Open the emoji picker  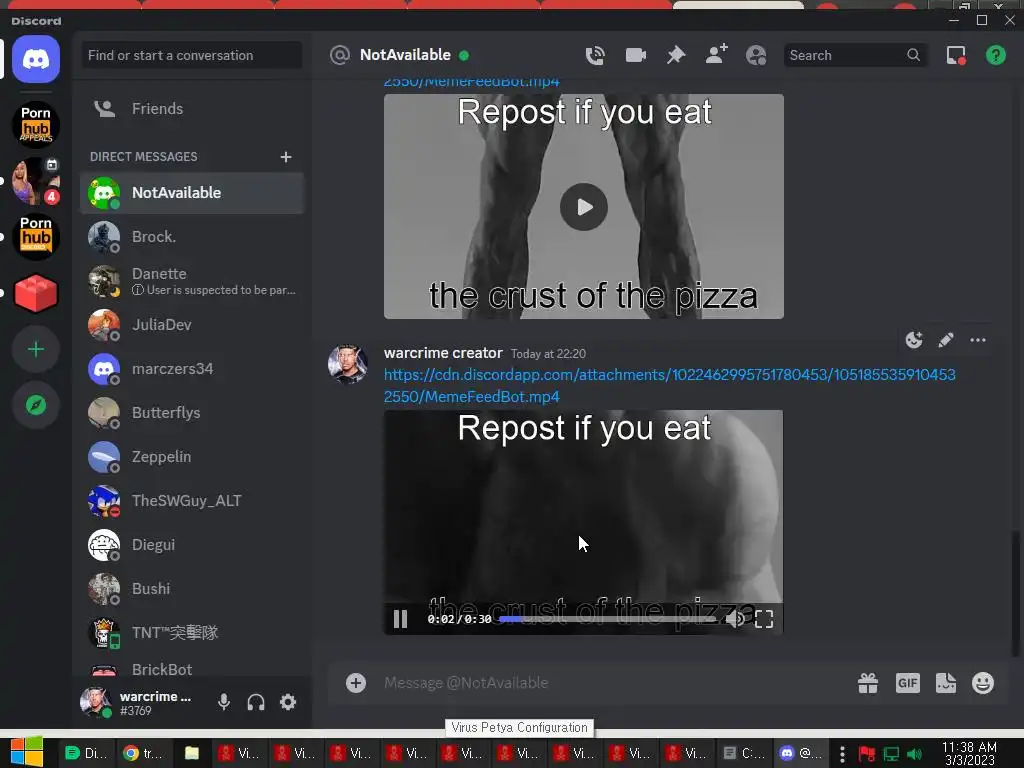983,683
